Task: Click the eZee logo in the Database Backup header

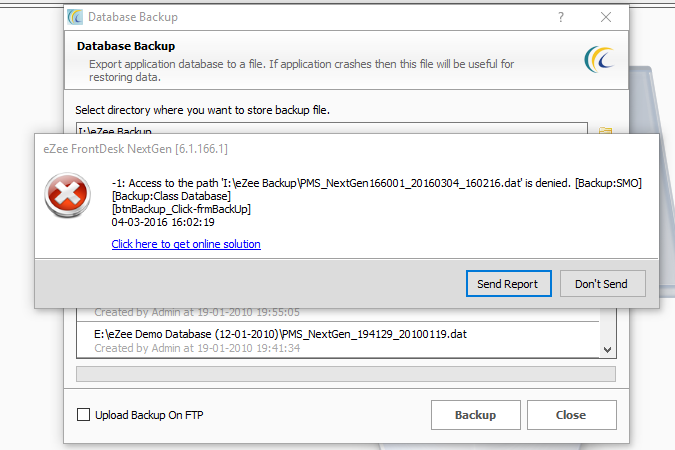Action: (599, 59)
